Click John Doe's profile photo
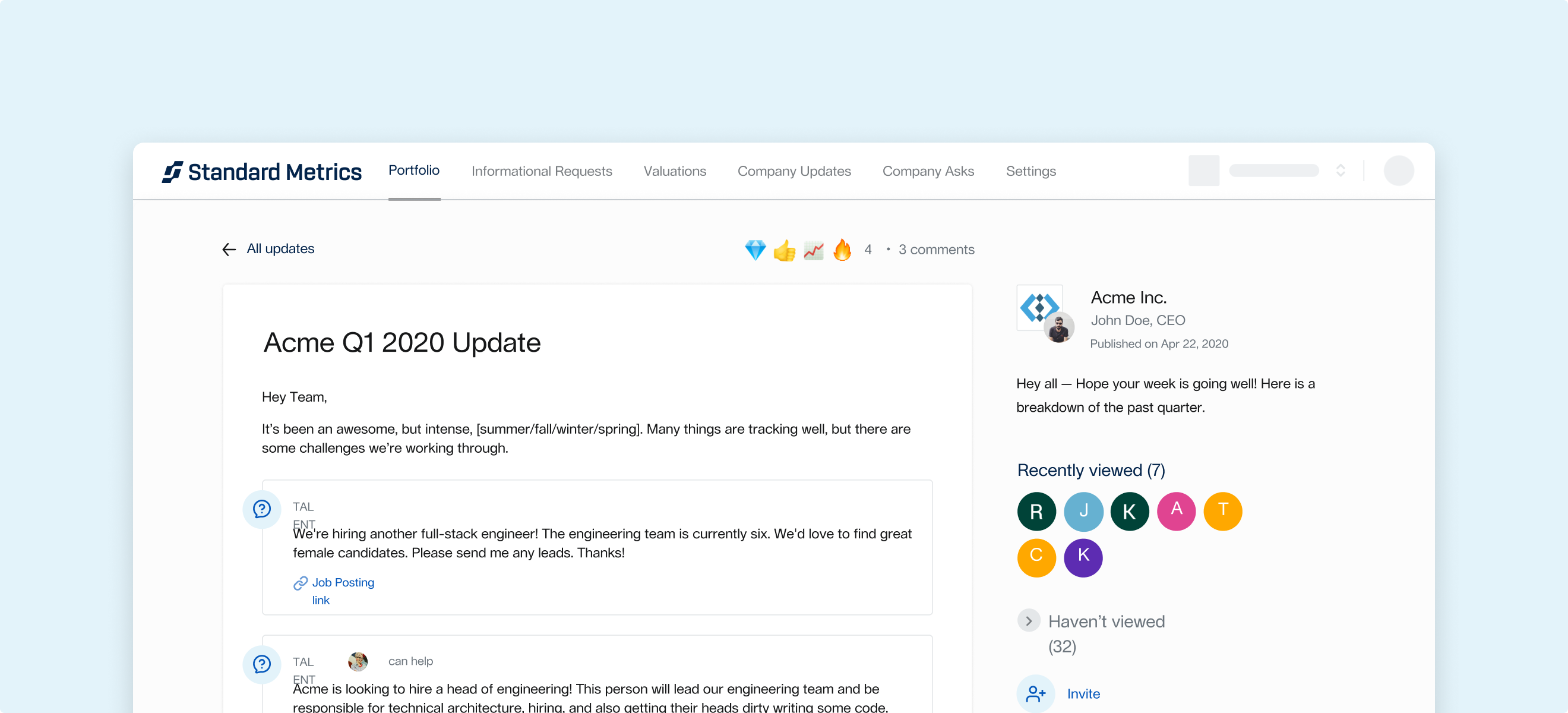The image size is (1568, 713). click(x=1059, y=327)
